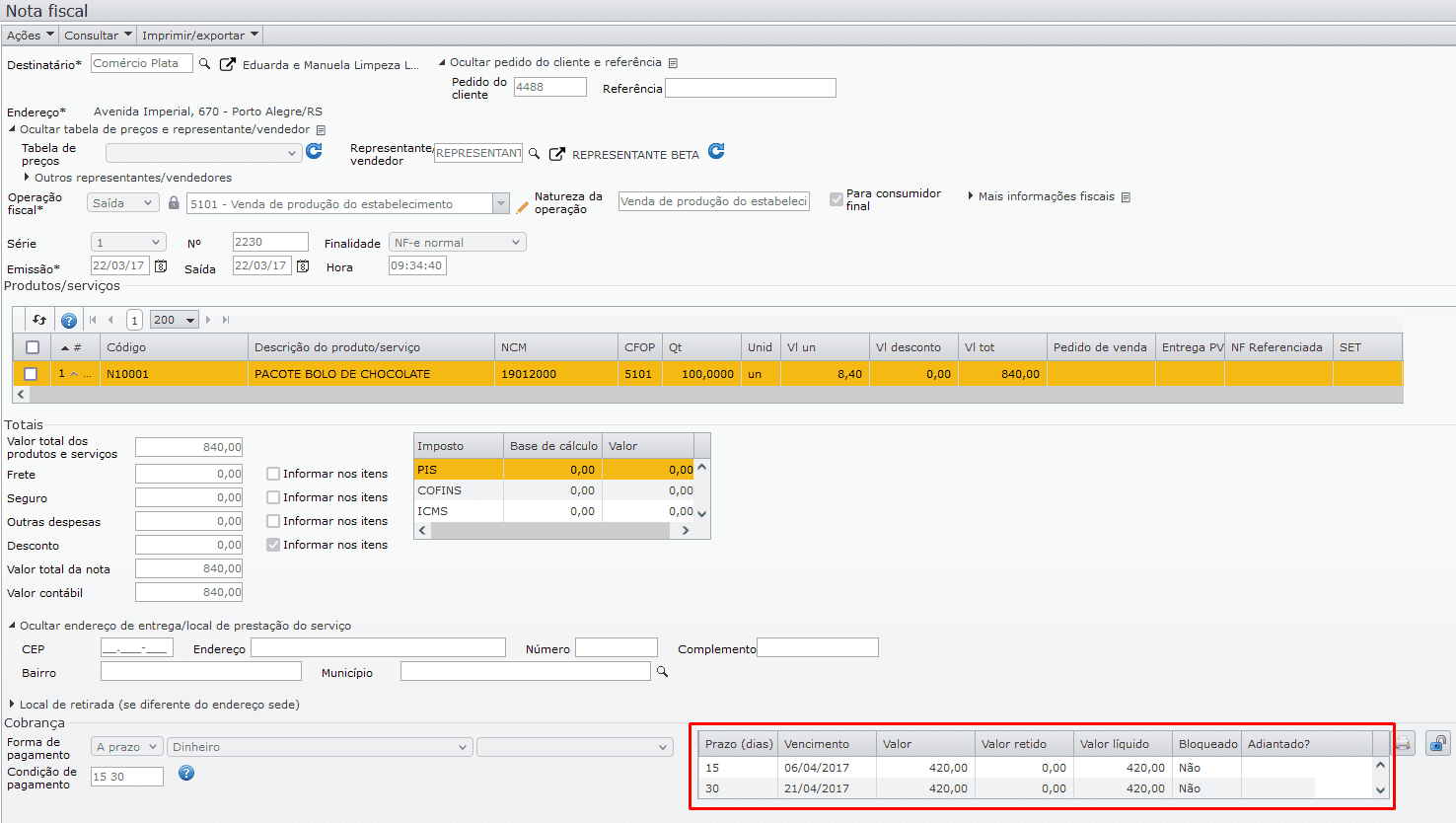
Task: Refresh the Tabela de preços list
Action: (x=314, y=151)
